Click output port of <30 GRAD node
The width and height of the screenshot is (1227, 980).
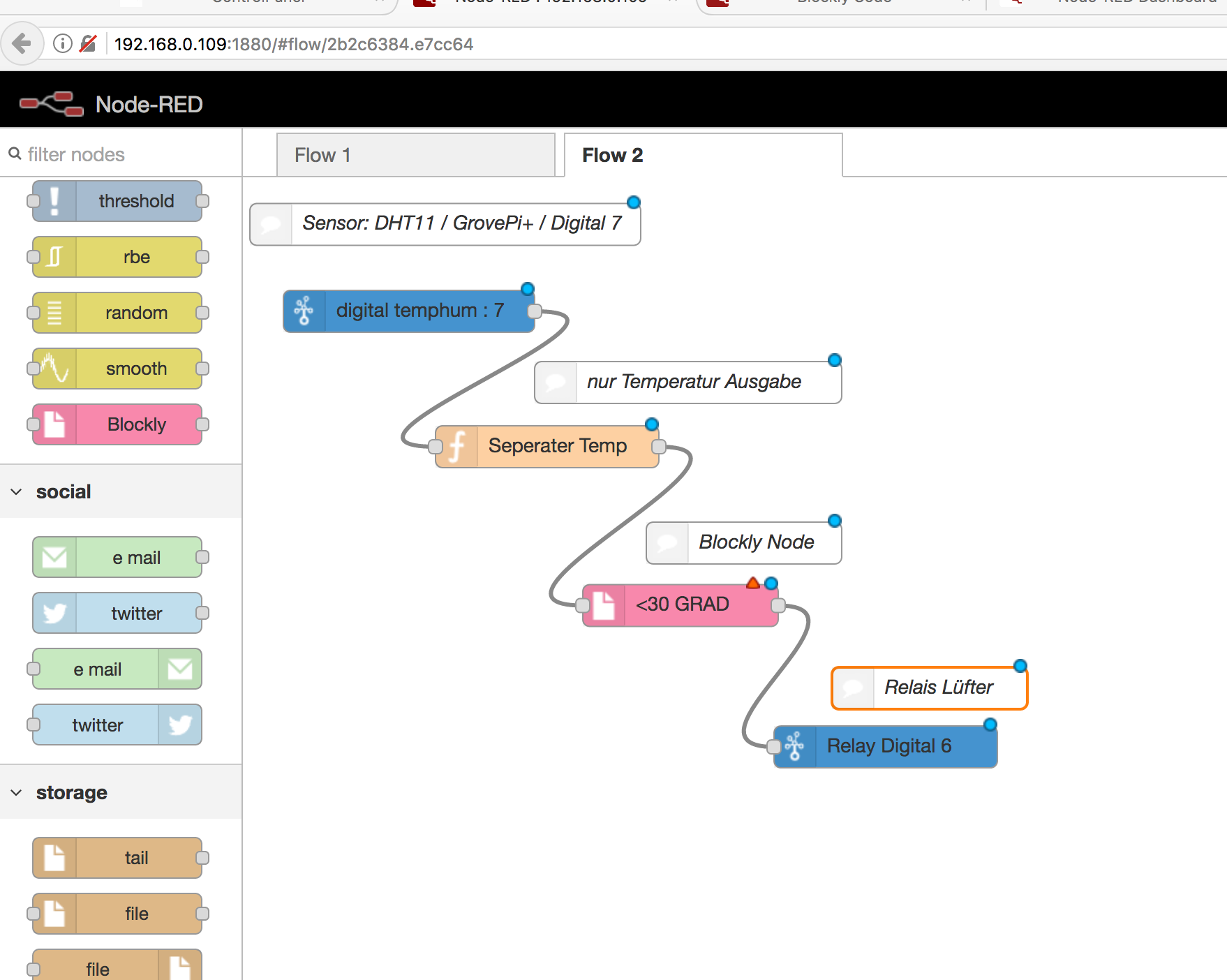tap(778, 605)
